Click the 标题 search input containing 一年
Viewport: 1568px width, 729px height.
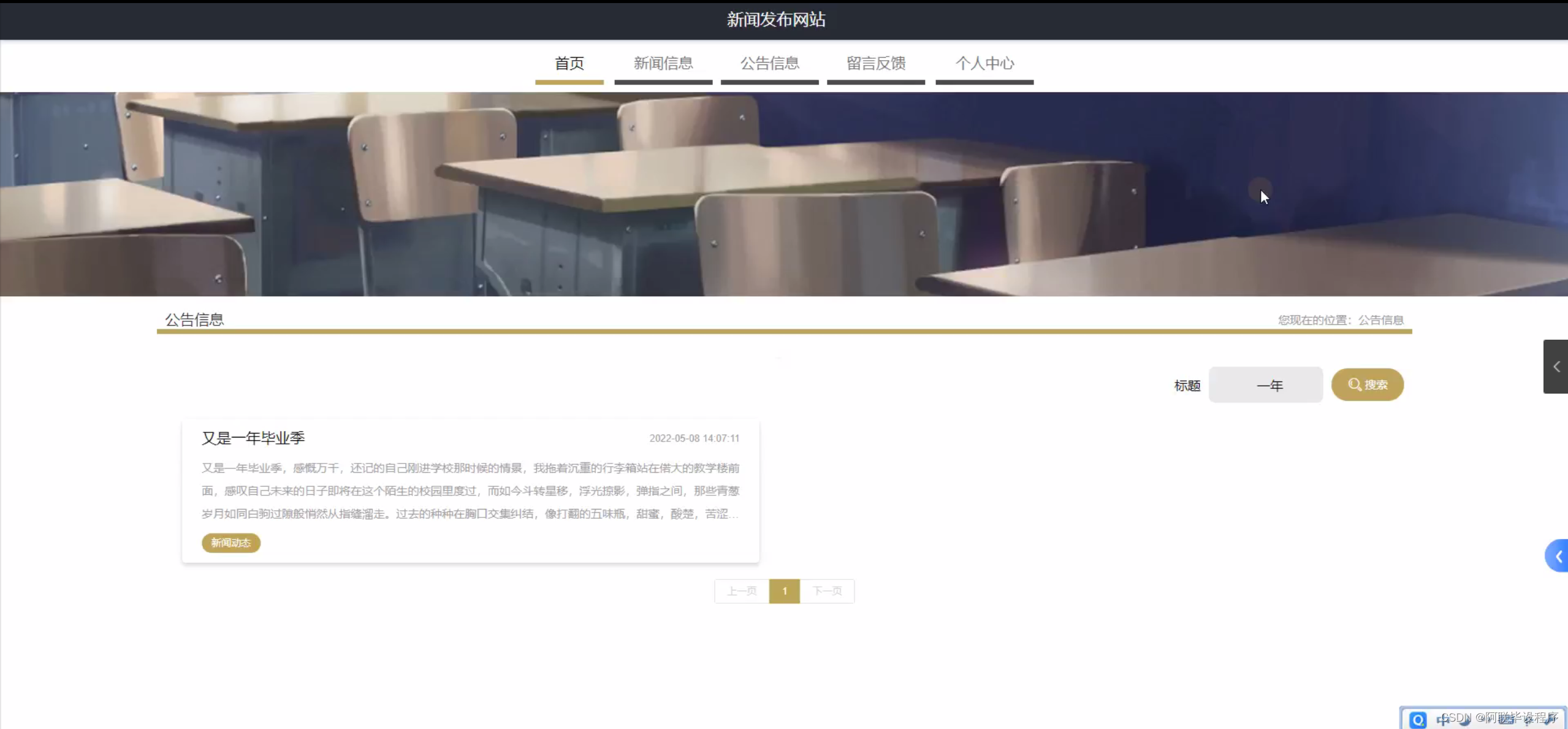click(1265, 385)
